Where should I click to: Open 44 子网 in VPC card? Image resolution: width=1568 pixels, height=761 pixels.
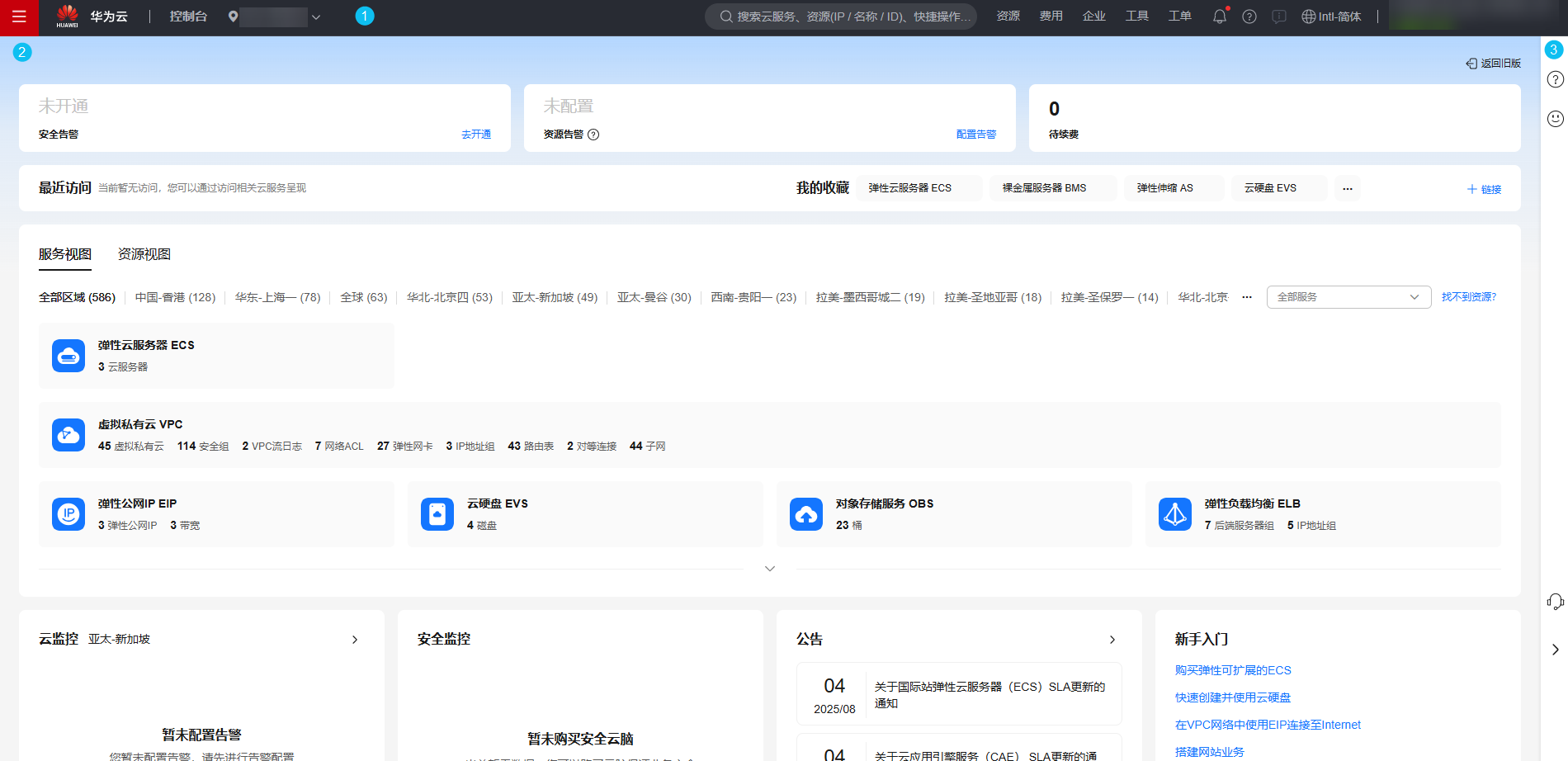pyautogui.click(x=647, y=447)
